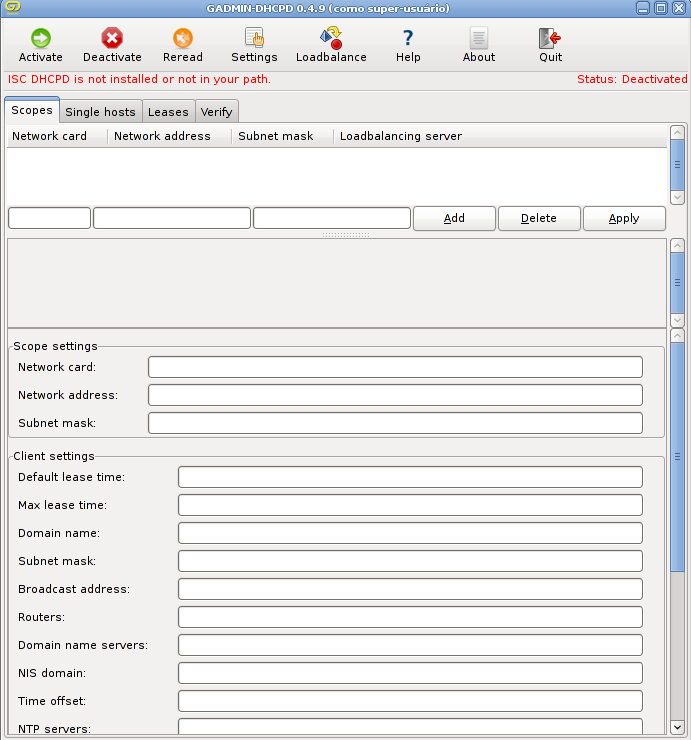
Task: Focus the Default lease time field
Action: [x=410, y=477]
